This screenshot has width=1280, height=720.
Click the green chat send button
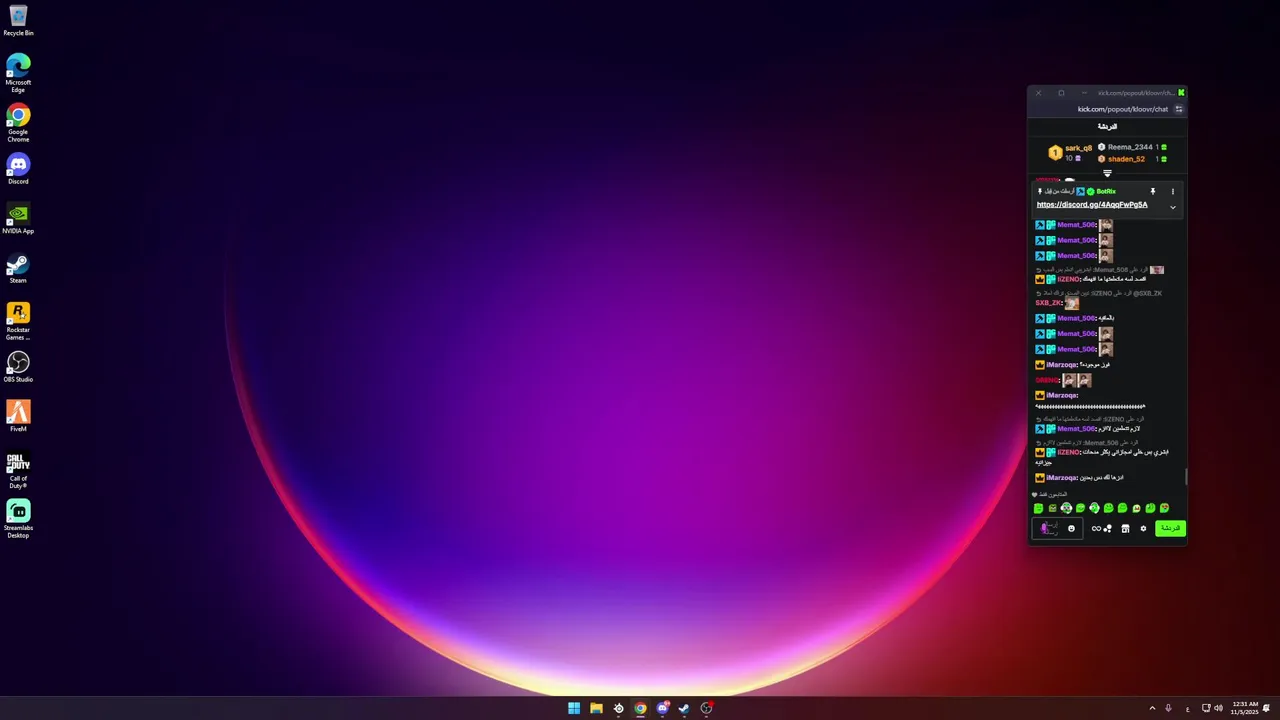click(x=1170, y=528)
